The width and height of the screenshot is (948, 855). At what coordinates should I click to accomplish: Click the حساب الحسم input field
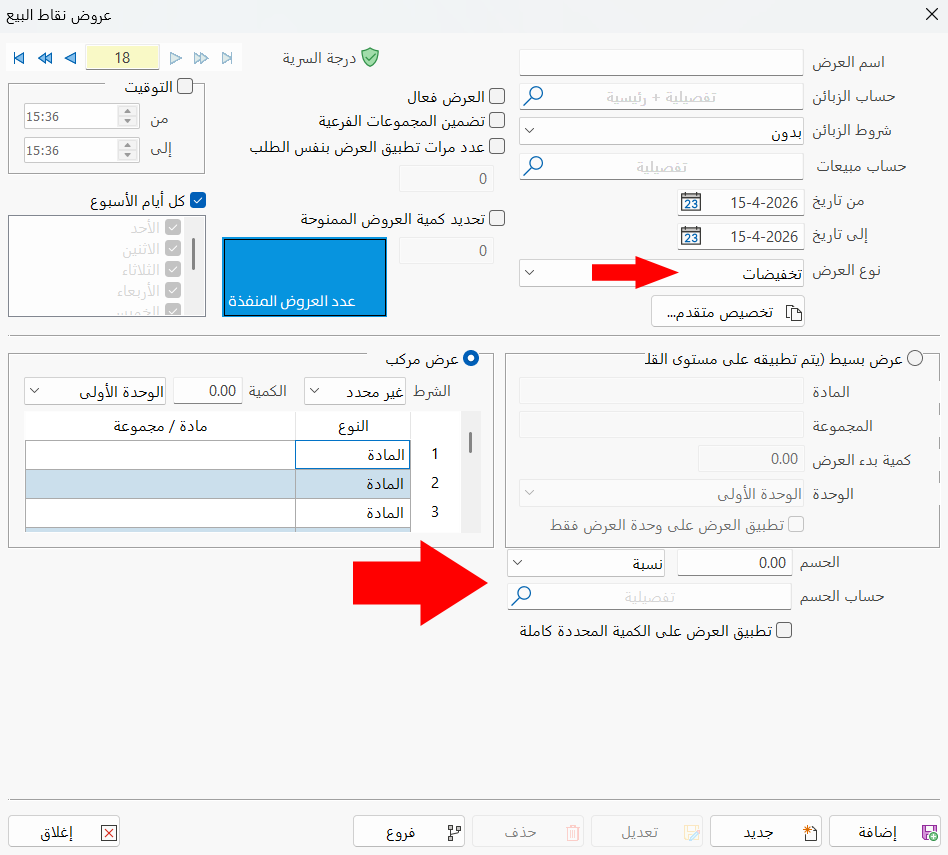(x=649, y=597)
